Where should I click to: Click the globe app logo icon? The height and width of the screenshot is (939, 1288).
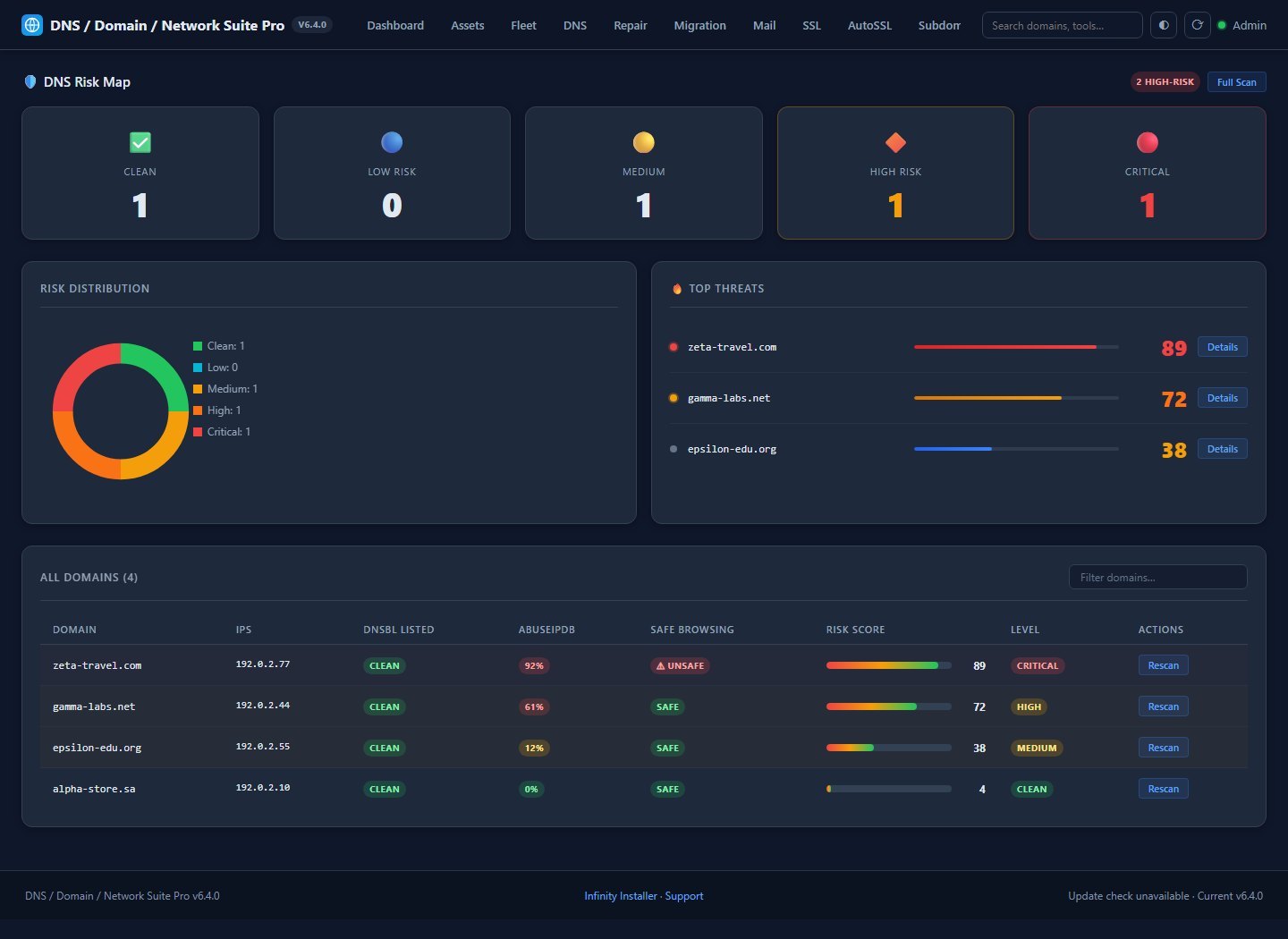(31, 25)
